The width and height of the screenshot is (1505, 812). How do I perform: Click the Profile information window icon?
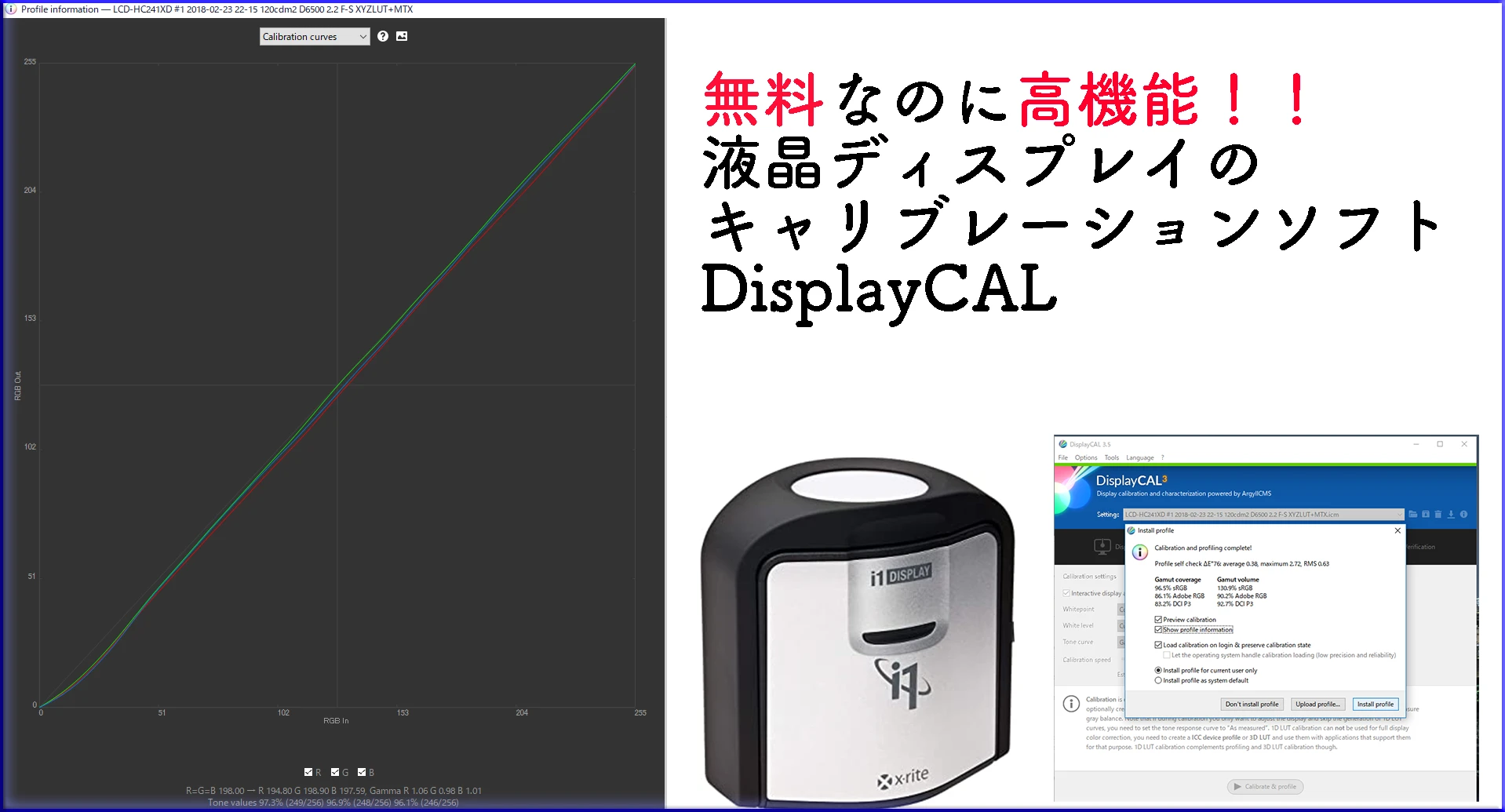click(x=11, y=9)
